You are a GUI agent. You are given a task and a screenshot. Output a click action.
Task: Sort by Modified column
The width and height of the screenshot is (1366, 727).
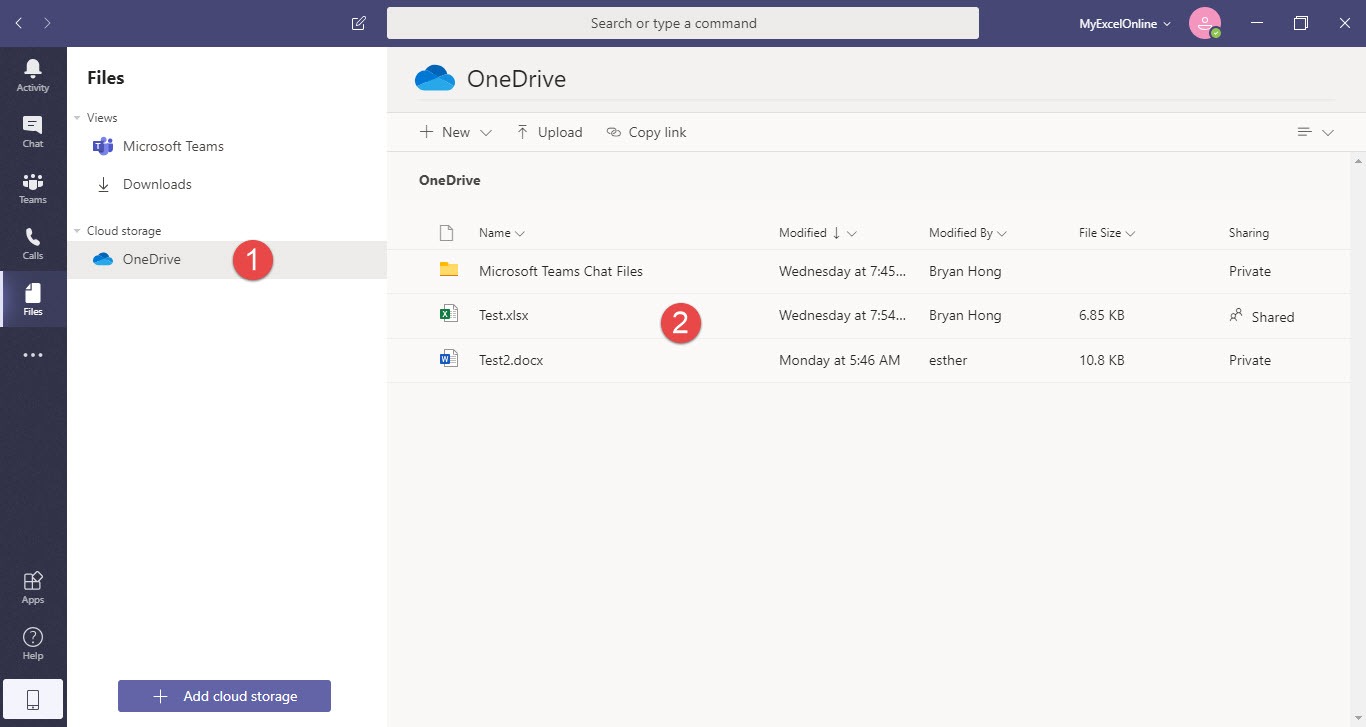[818, 233]
